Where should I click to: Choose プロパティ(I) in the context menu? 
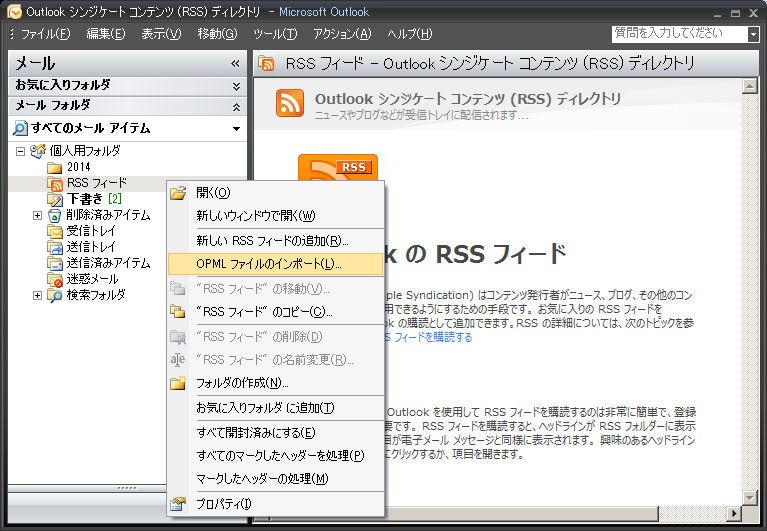(x=275, y=504)
